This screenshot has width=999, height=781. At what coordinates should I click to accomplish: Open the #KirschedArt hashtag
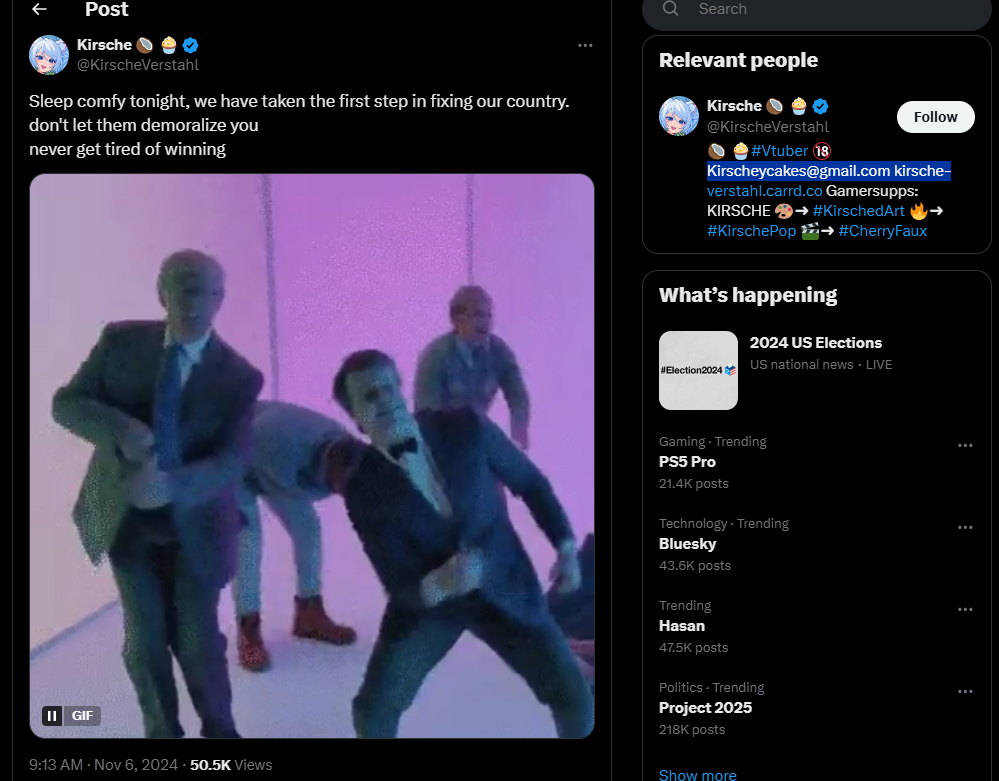pyautogui.click(x=858, y=210)
